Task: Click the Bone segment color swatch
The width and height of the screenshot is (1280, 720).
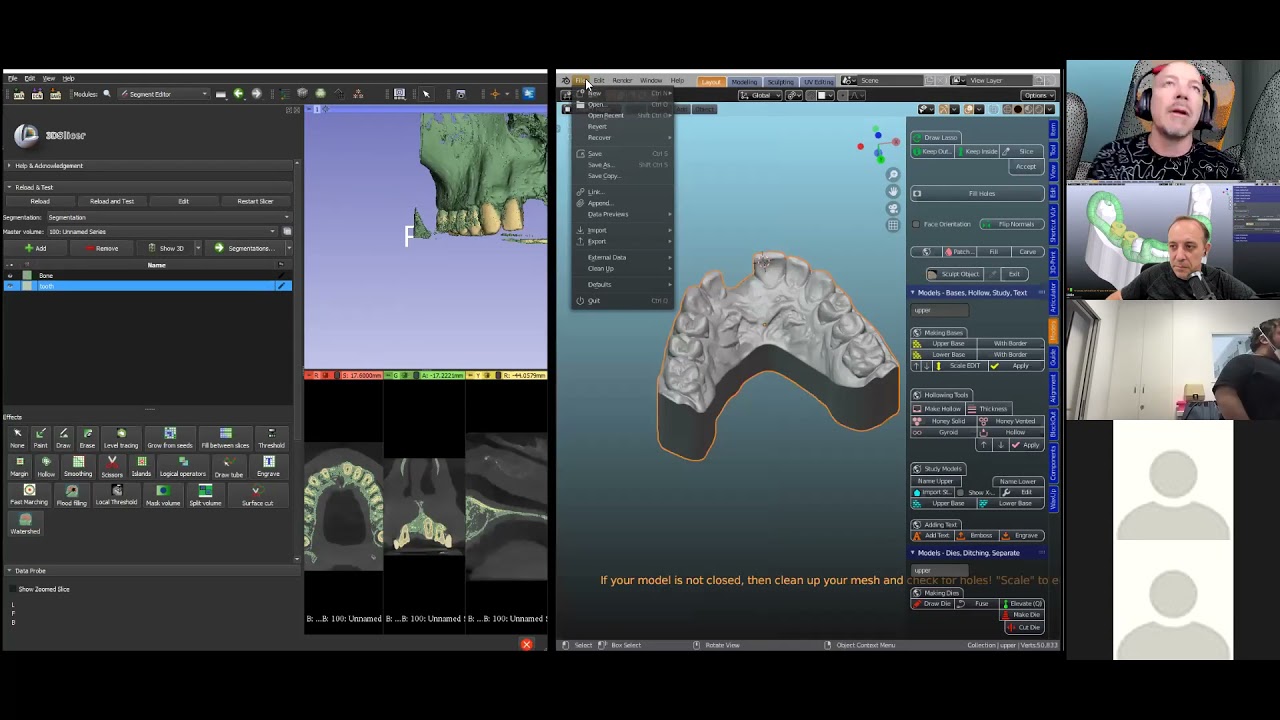Action: (27, 275)
